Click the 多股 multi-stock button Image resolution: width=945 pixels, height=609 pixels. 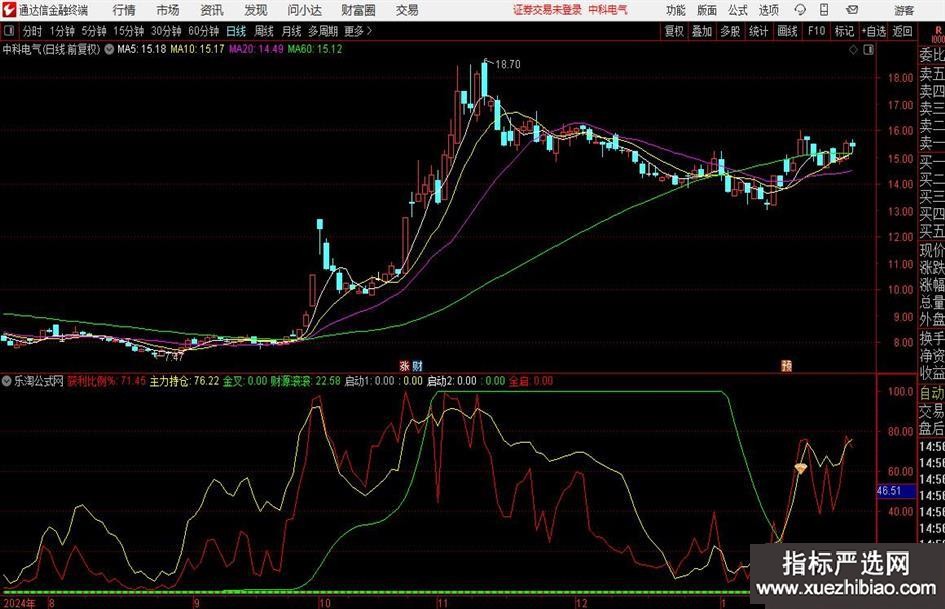[730, 31]
